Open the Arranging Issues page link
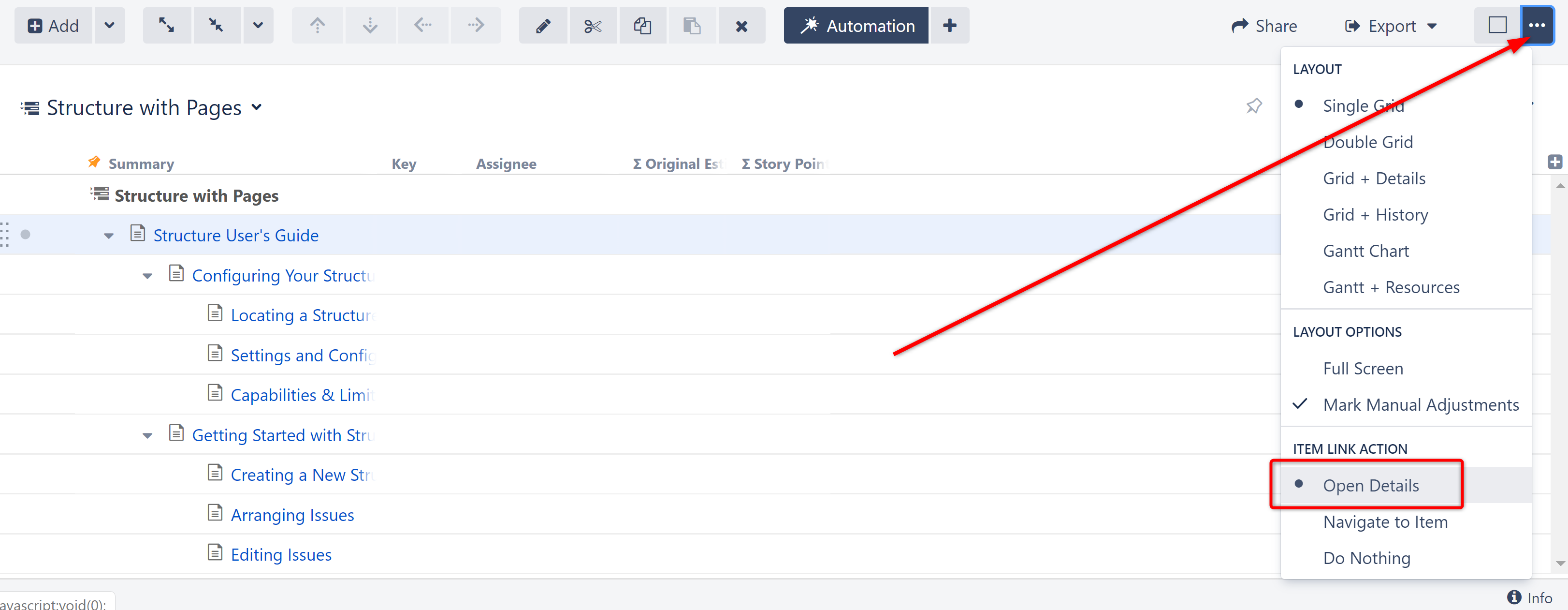1568x610 pixels. 292,515
